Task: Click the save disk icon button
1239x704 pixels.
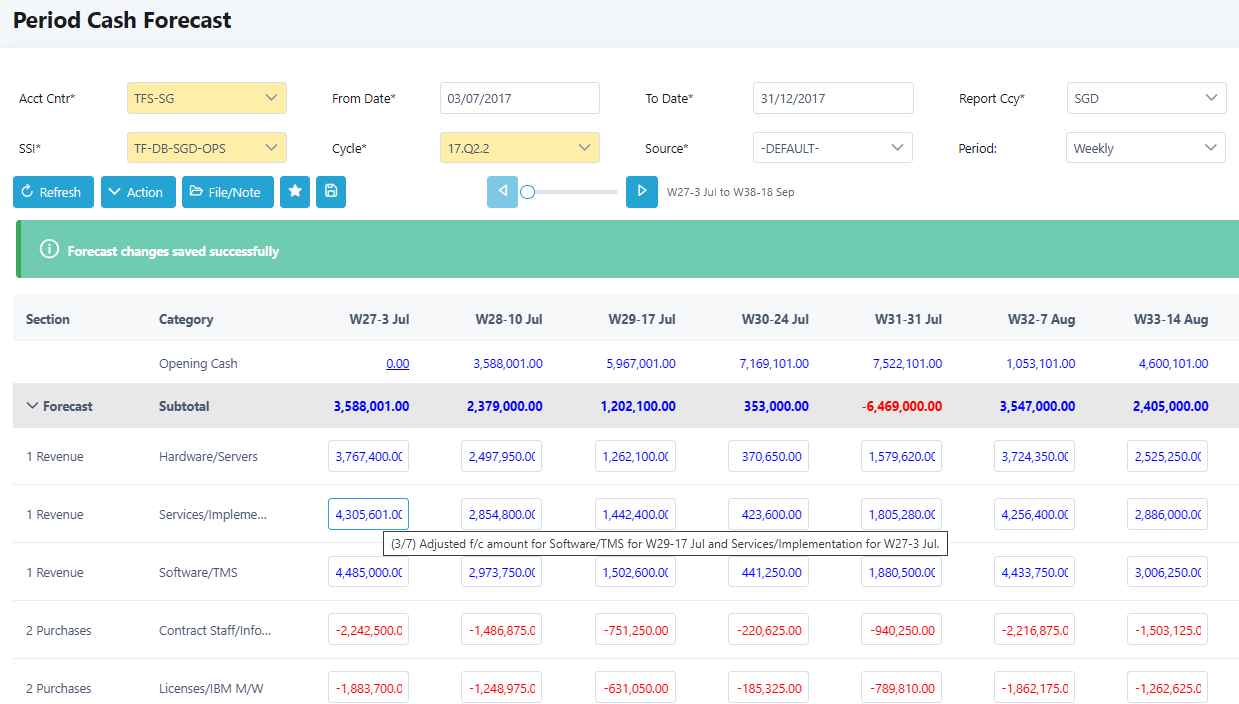Action: [331, 192]
